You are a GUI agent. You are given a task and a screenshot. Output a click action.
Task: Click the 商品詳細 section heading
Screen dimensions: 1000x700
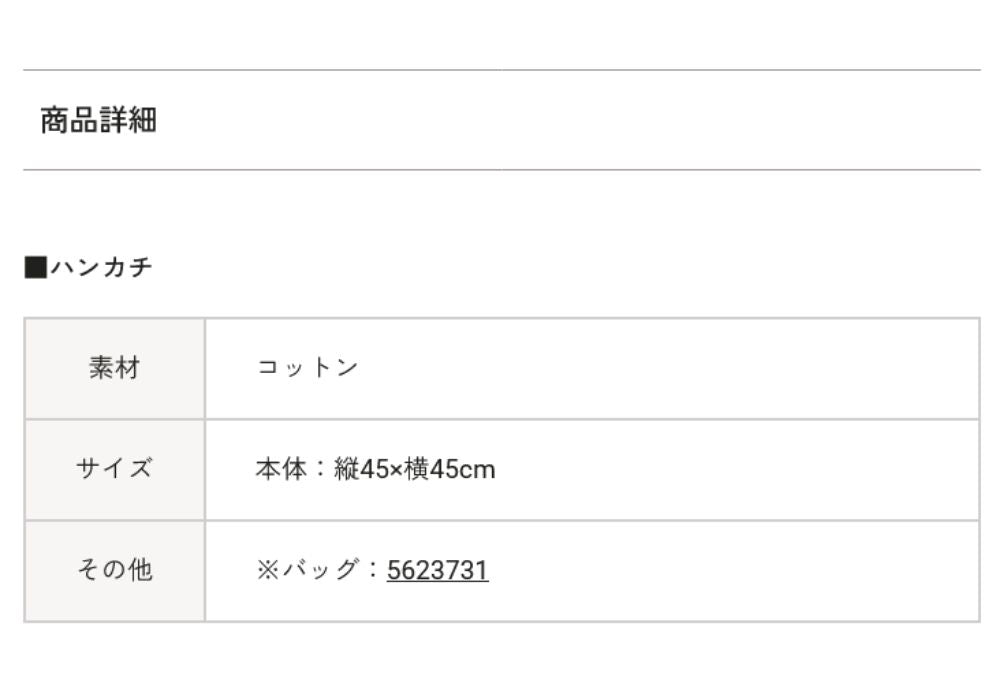pos(98,120)
